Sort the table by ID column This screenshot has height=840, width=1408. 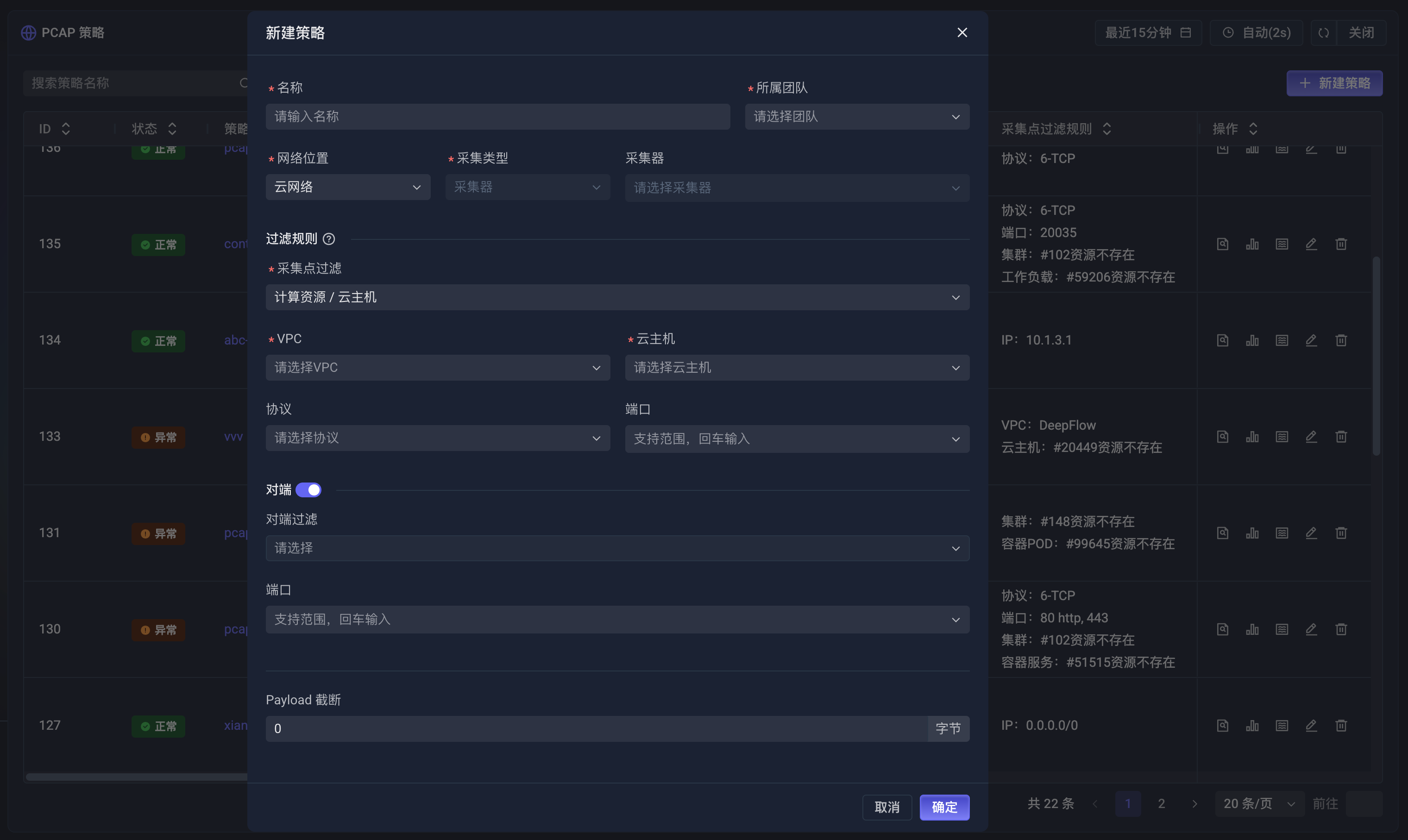click(x=66, y=128)
